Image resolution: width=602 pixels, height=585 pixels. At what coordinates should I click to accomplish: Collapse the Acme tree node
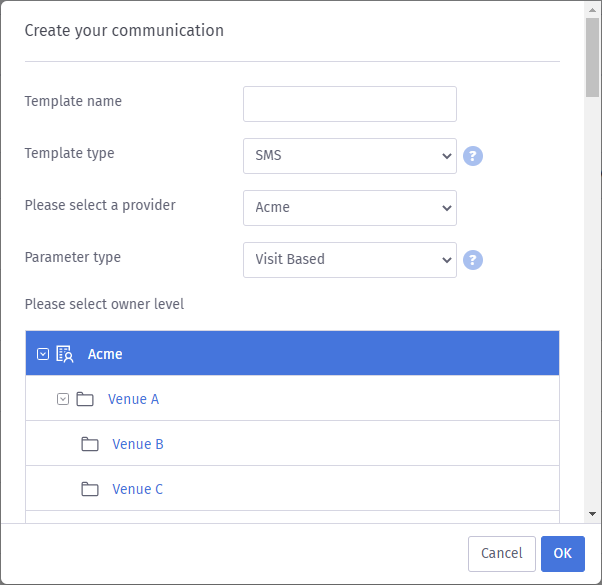coord(43,354)
